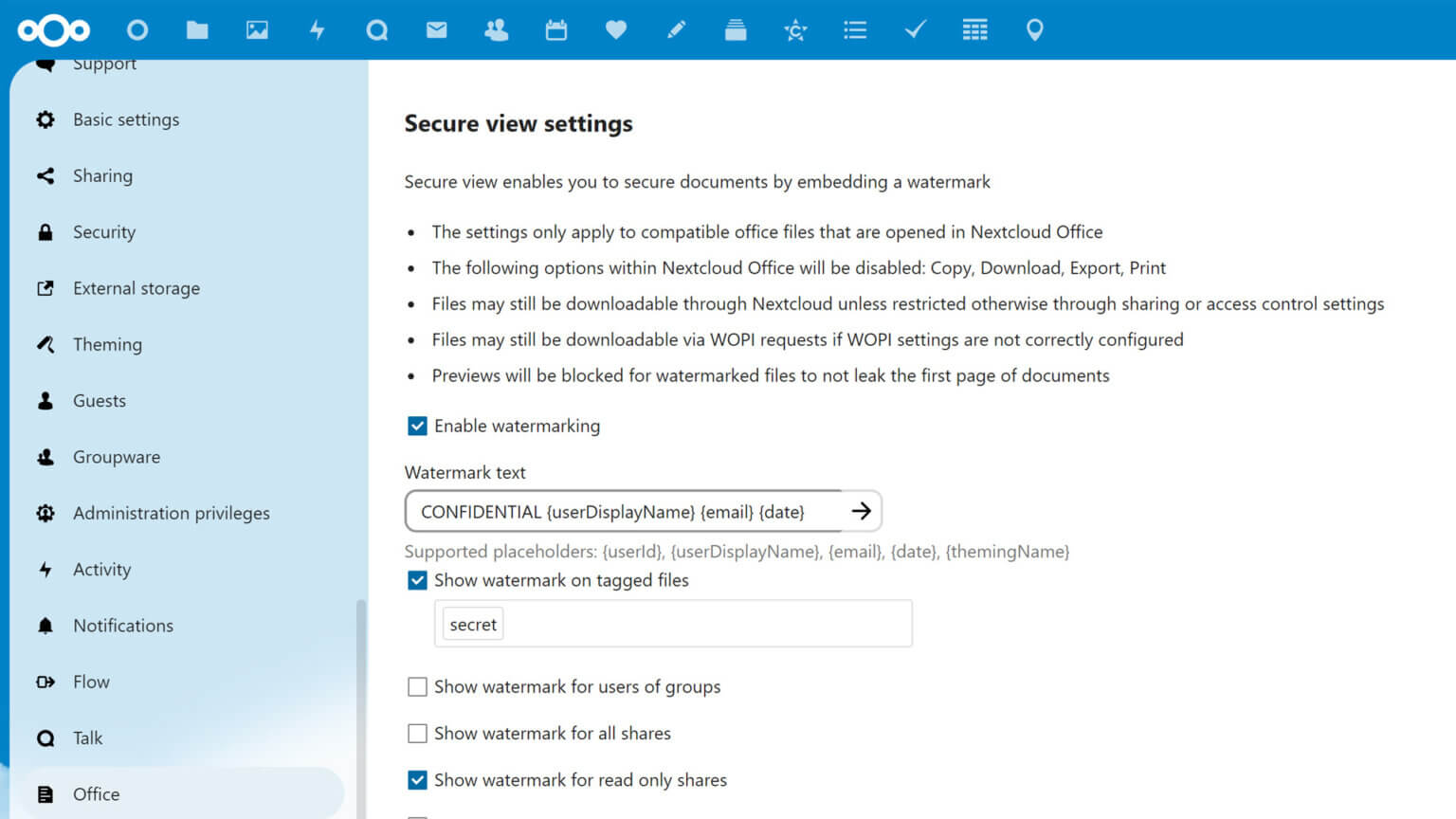Click inside the Watermark text input

[x=626, y=511]
